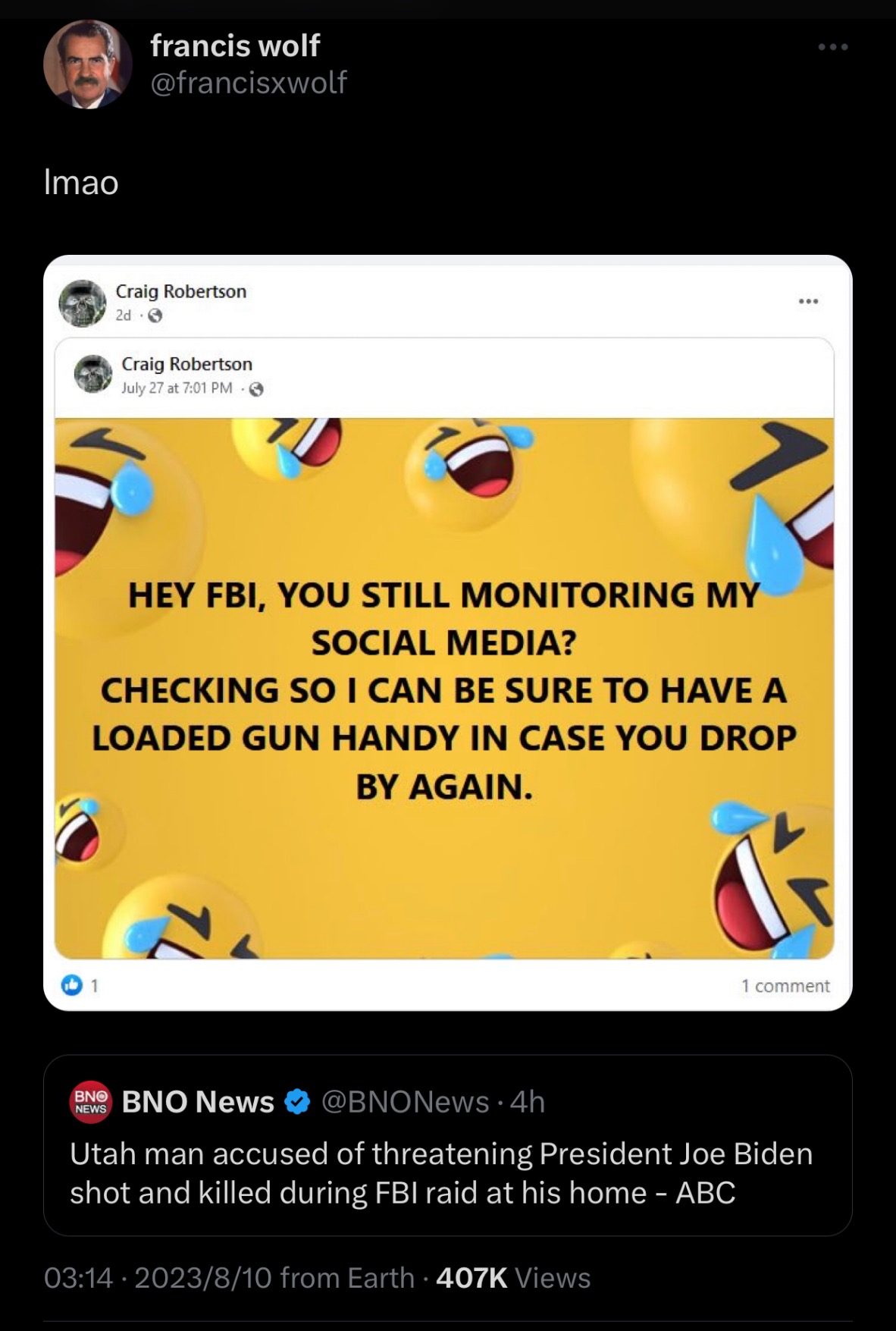
Task: Click the "July 27 at 7:01 PM" timestamp
Action: [x=177, y=388]
